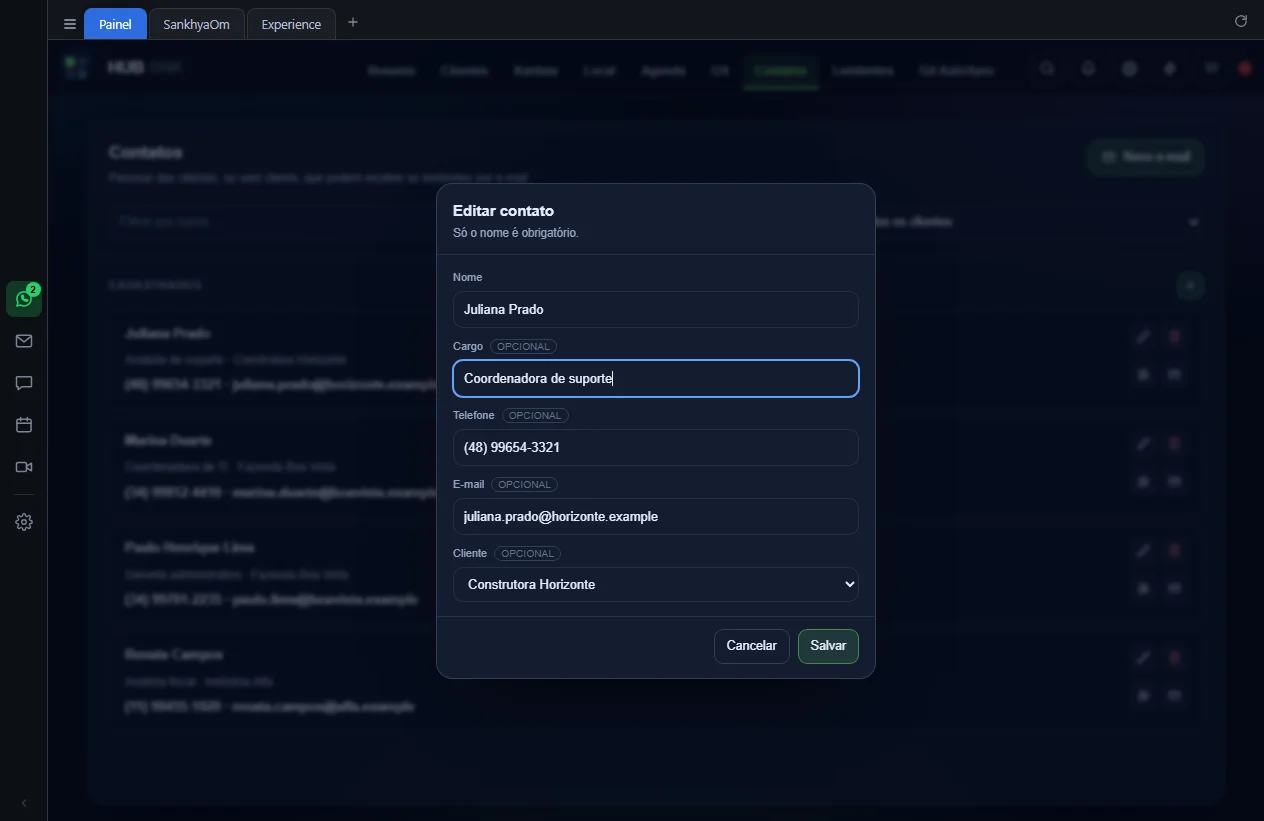This screenshot has height=821, width=1264.
Task: Open the chat bubble sidebar icon
Action: point(24,383)
